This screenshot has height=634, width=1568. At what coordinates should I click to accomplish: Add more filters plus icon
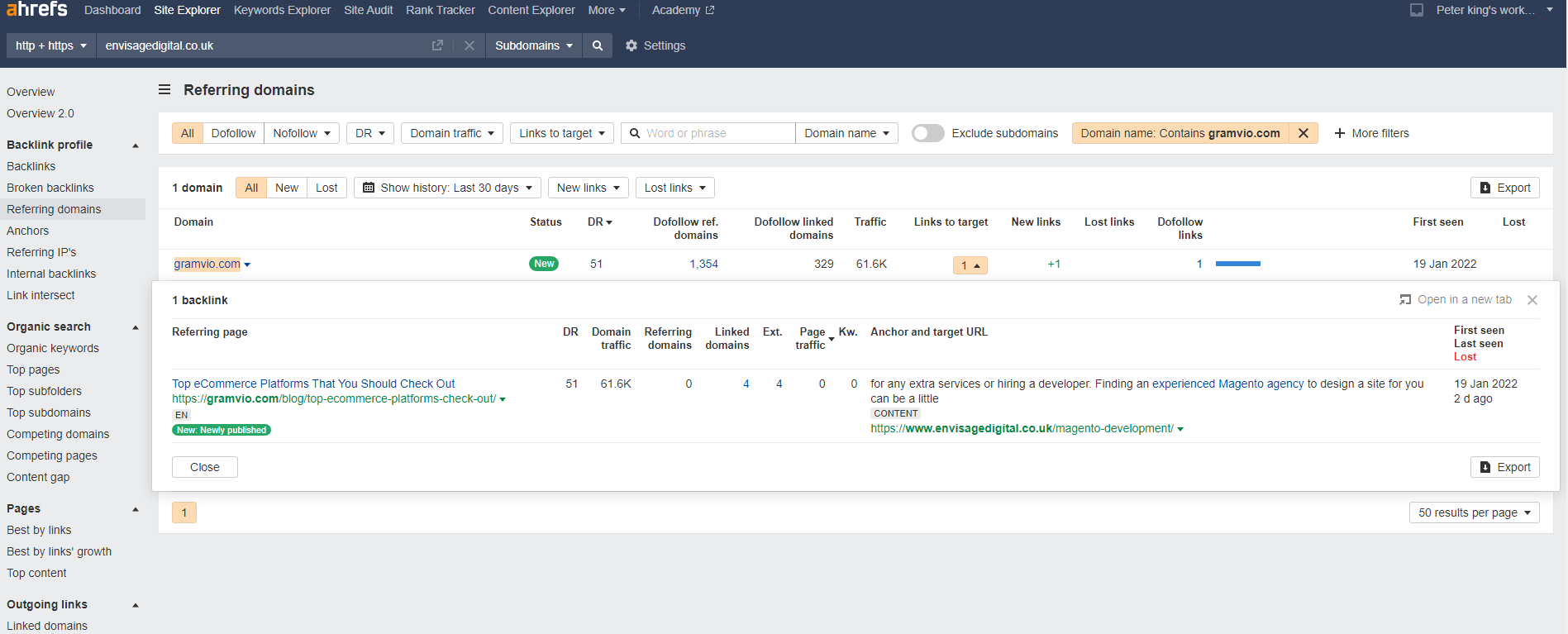1340,133
